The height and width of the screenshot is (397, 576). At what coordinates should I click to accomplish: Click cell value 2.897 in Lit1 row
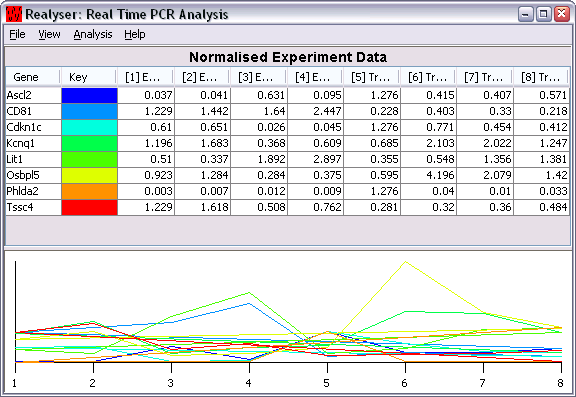[316, 159]
